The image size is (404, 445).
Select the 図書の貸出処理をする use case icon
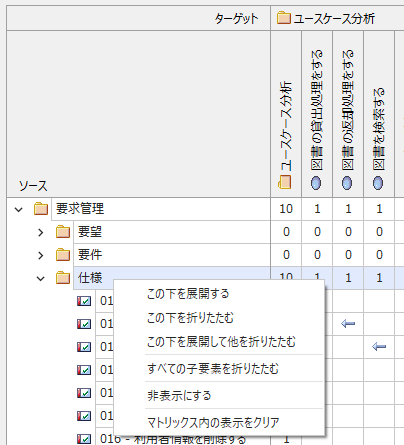pos(316,183)
